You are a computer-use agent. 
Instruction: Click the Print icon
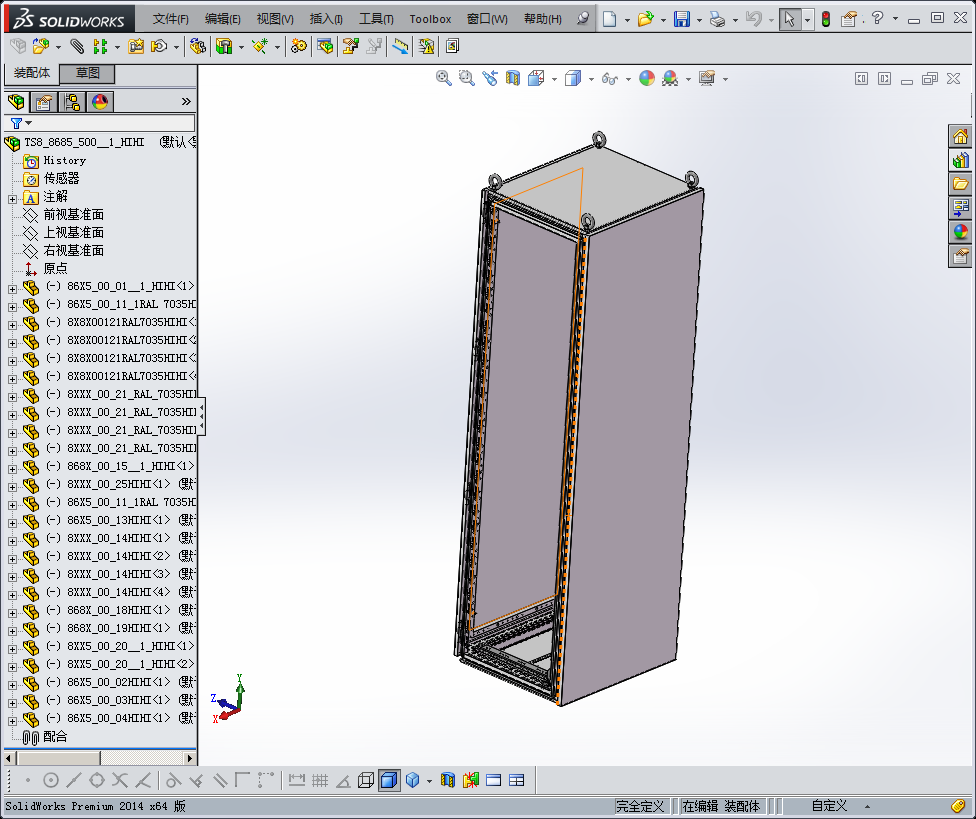pos(716,19)
